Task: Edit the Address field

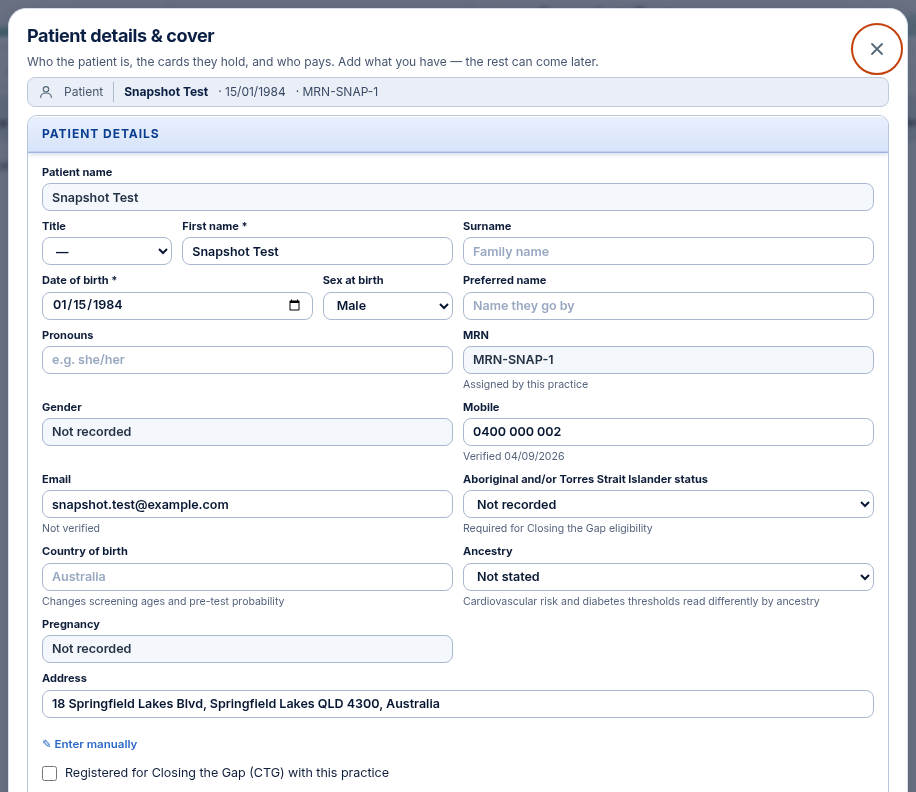Action: [458, 704]
